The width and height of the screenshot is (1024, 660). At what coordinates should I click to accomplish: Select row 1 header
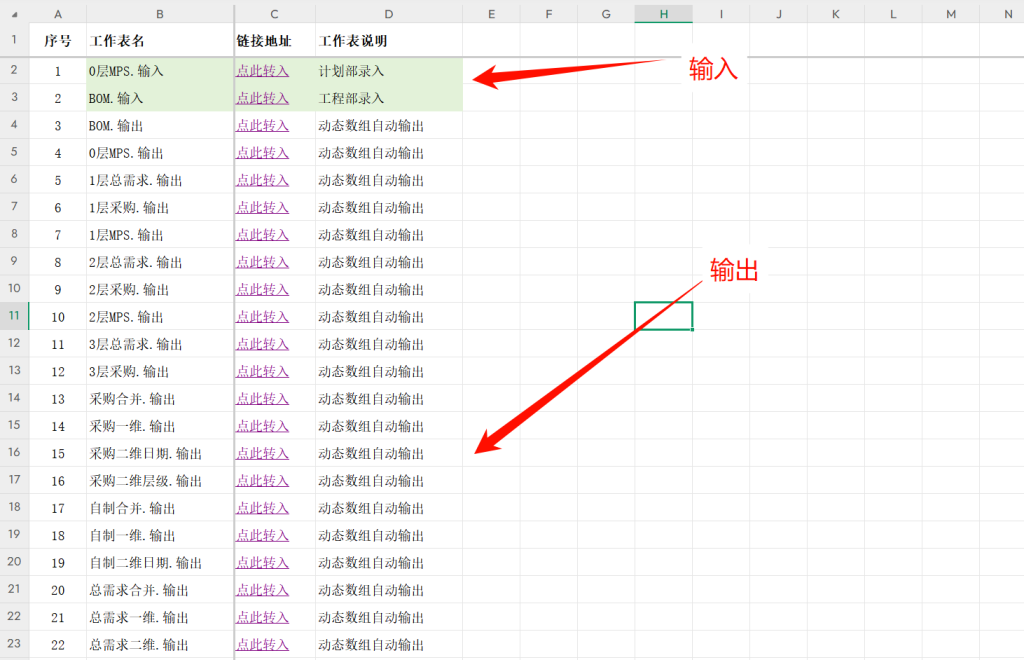point(14,40)
